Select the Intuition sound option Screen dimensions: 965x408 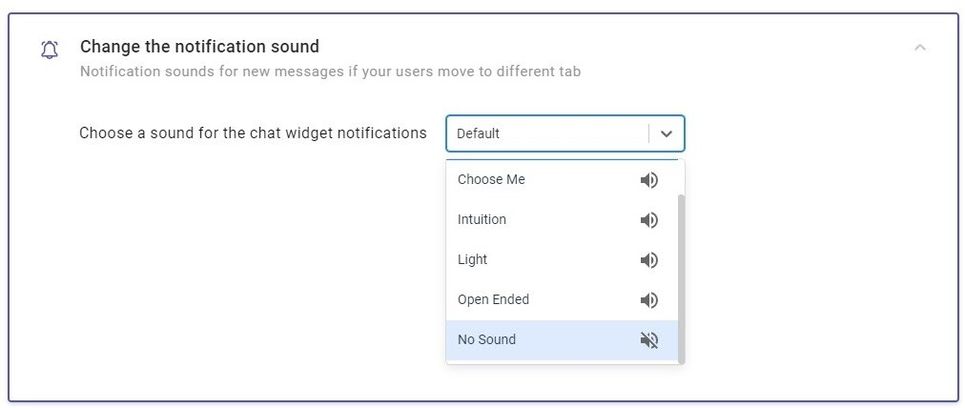coord(562,220)
